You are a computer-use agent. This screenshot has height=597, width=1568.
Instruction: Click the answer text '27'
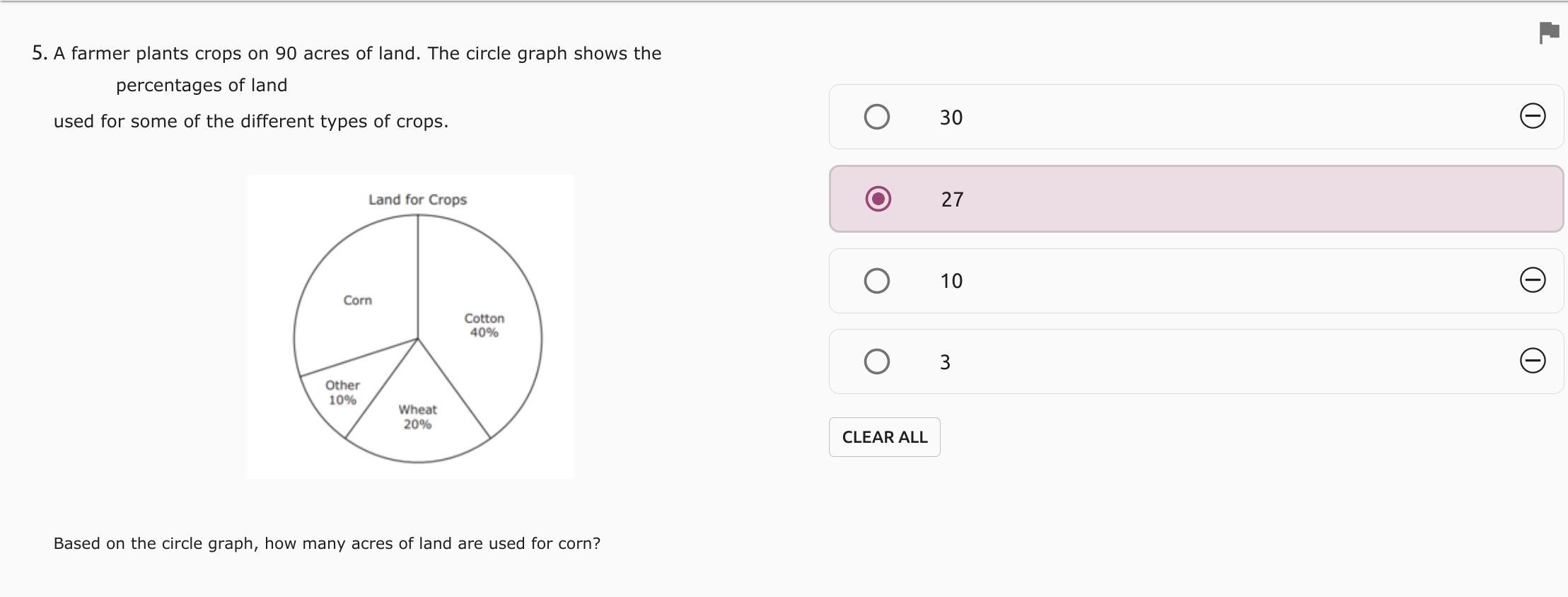(952, 199)
